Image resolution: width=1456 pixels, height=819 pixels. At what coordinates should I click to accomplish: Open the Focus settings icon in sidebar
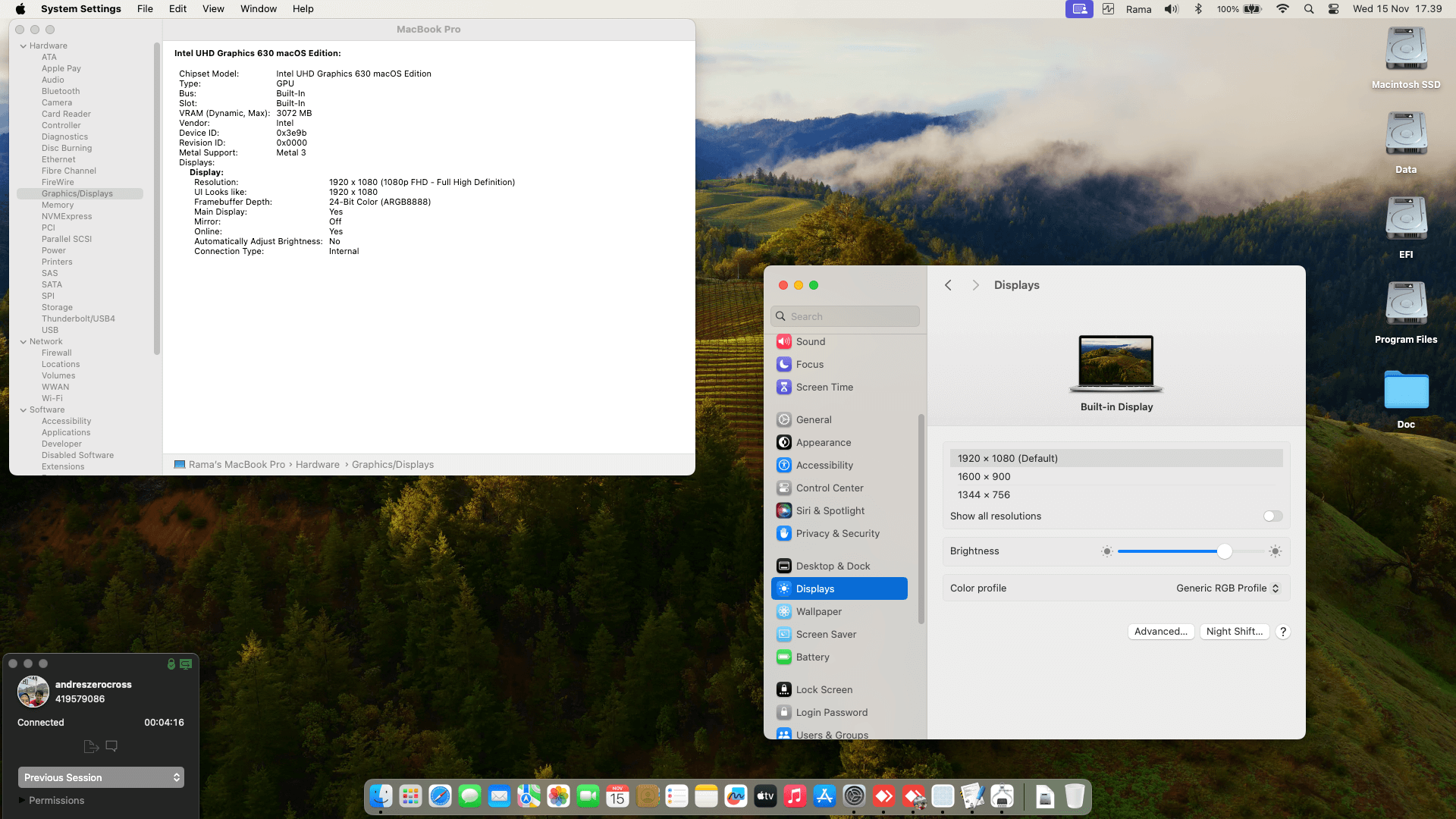(784, 365)
